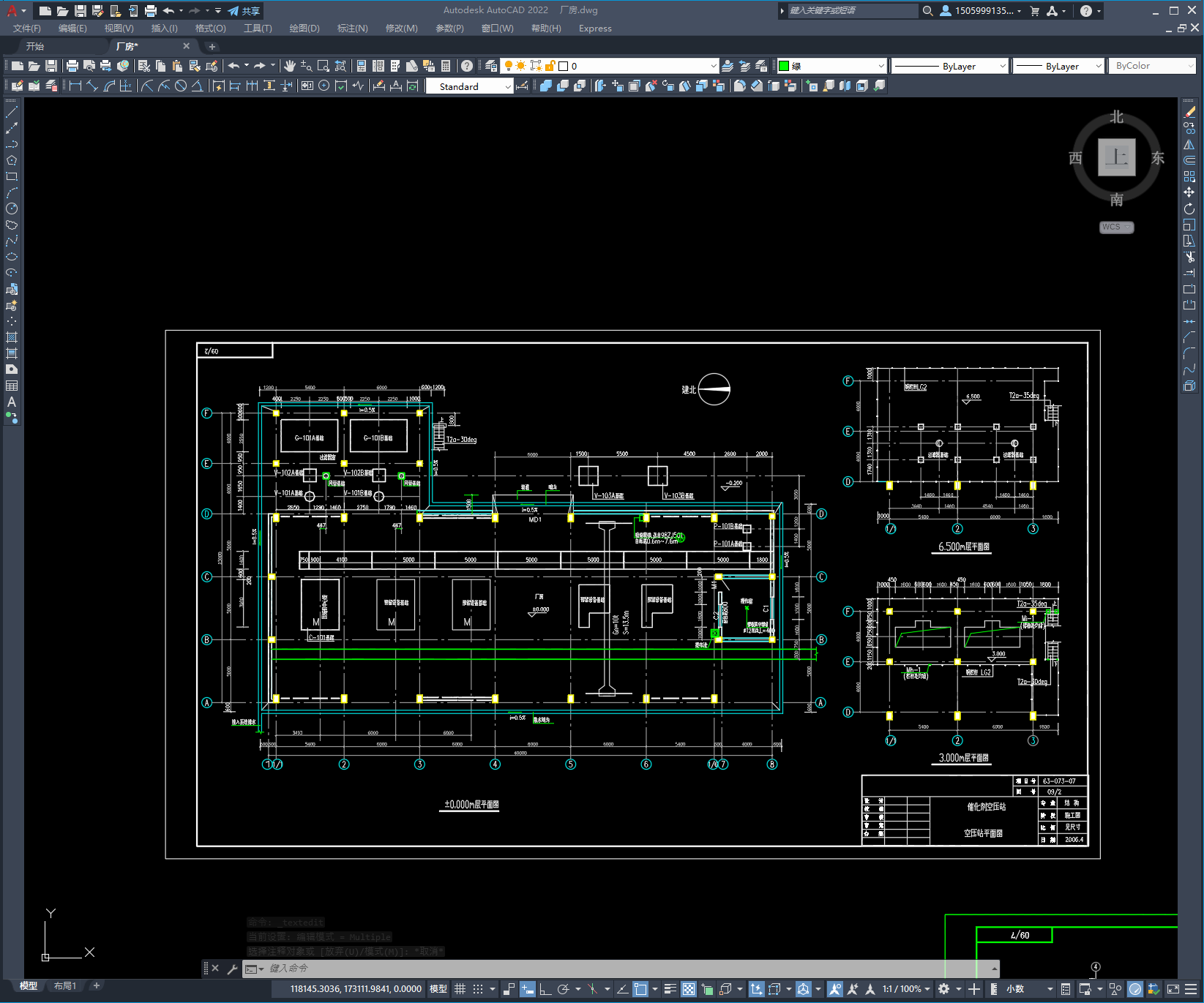
Task: Select the Multiline Text A tool
Action: pyautogui.click(x=12, y=402)
